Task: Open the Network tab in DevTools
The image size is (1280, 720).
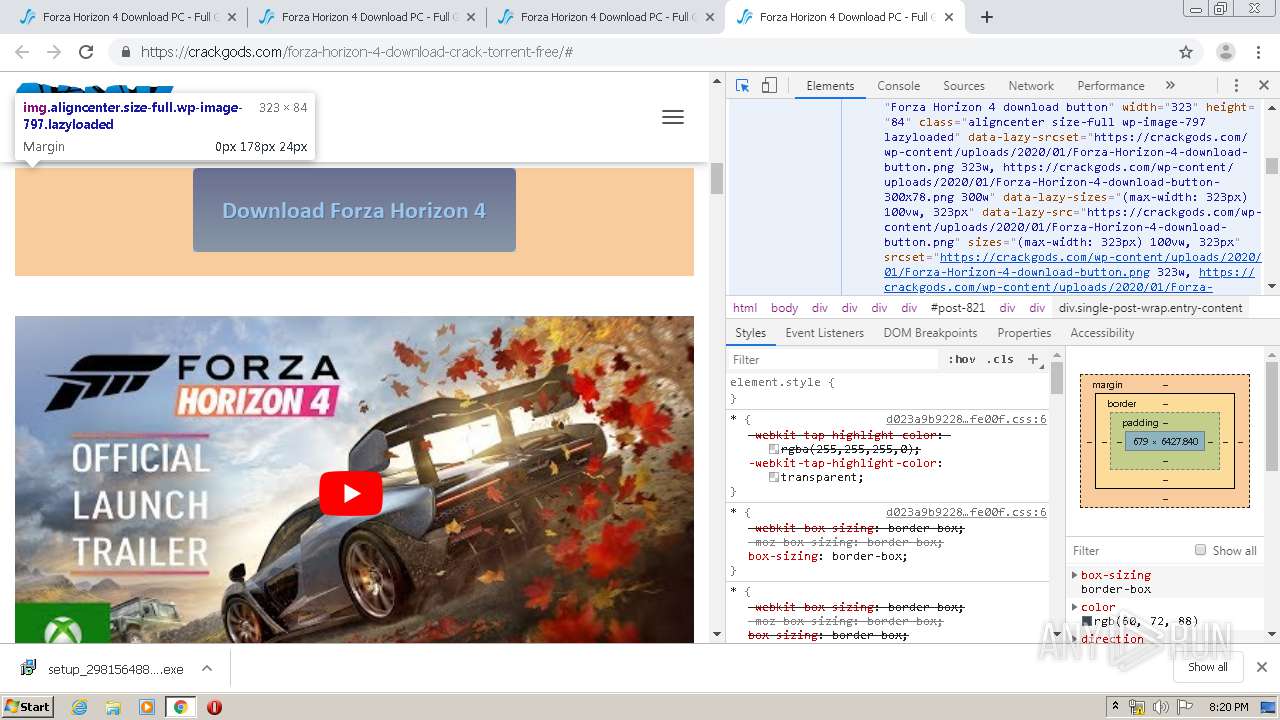Action: (x=1031, y=86)
